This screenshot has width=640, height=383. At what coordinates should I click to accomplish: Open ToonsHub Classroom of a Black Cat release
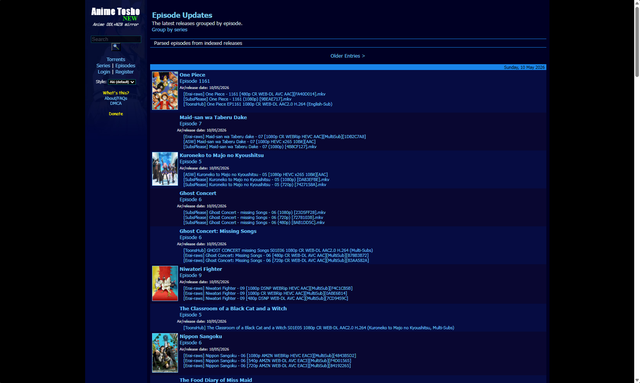[319, 328]
